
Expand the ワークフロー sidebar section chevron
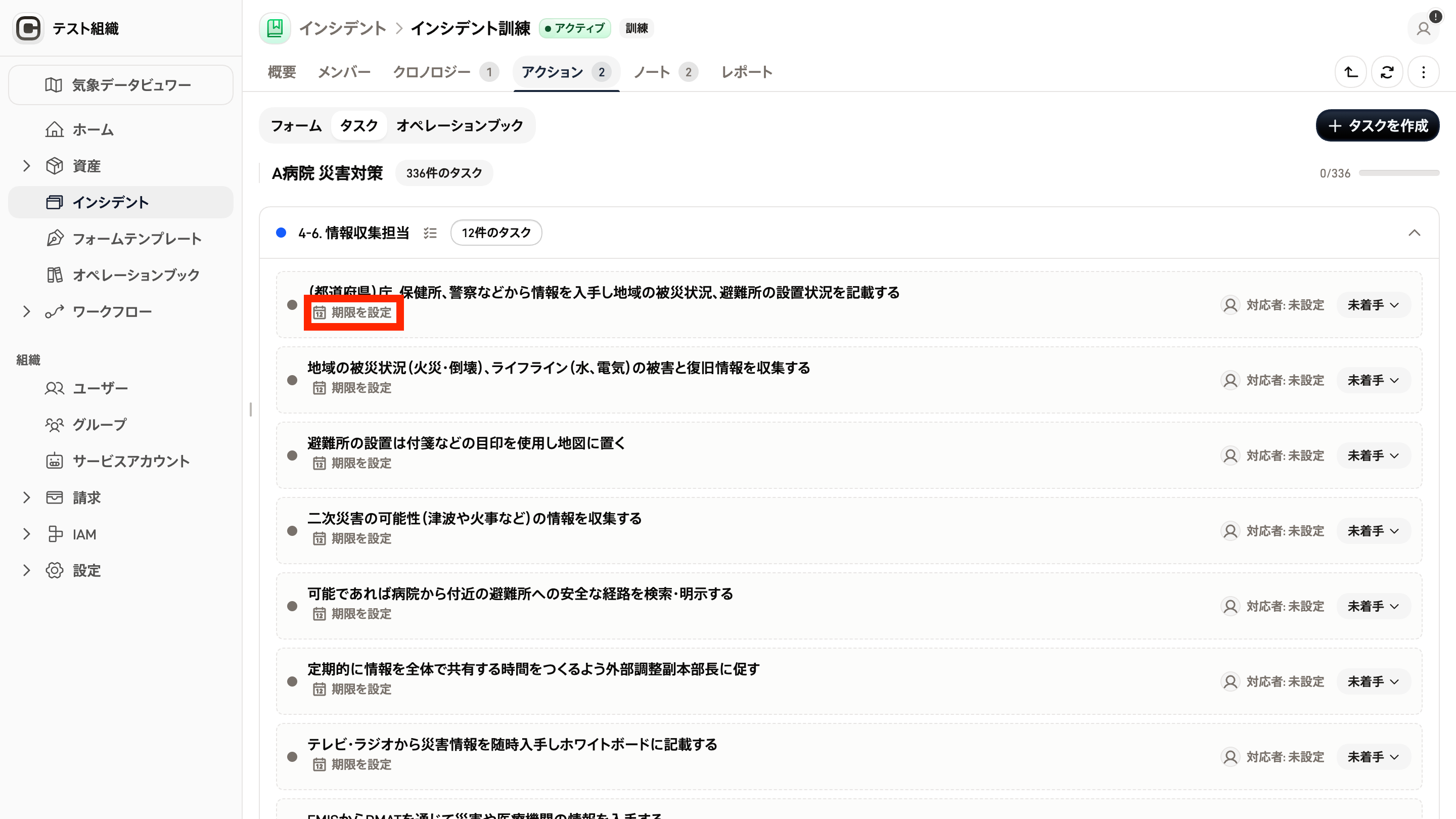pyautogui.click(x=26, y=311)
